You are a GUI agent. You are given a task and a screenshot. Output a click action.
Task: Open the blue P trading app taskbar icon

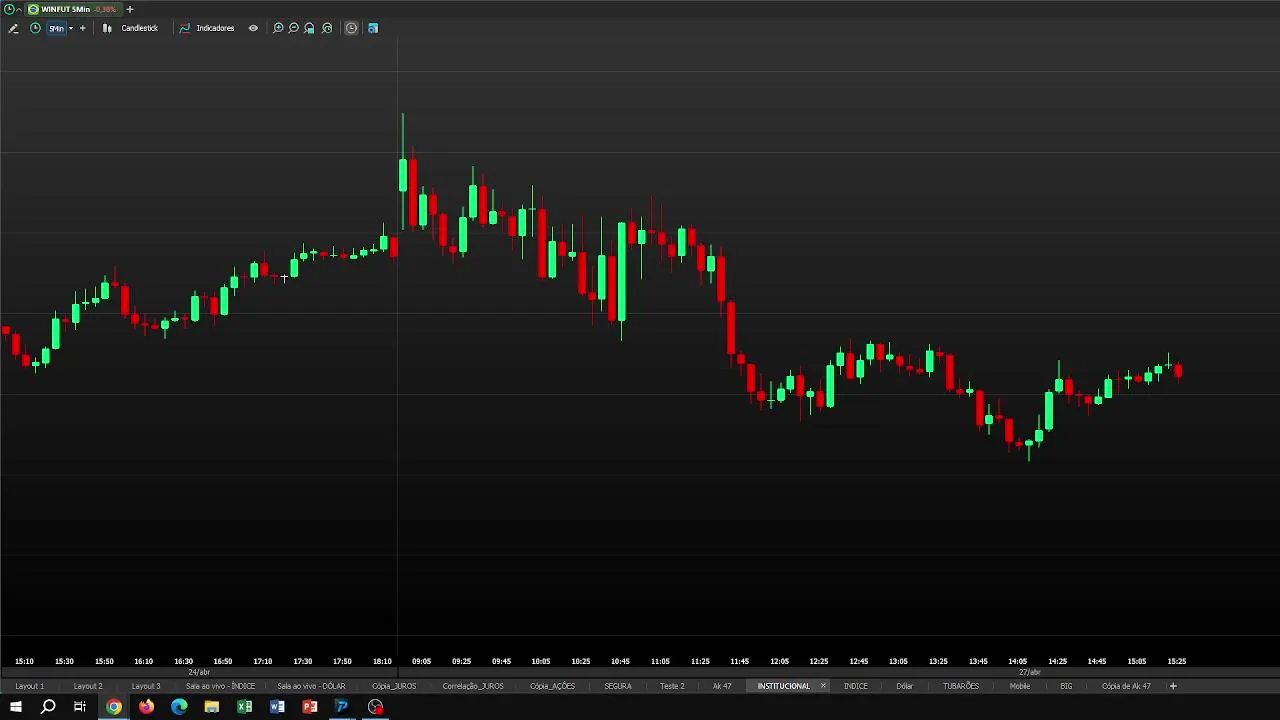(x=342, y=707)
